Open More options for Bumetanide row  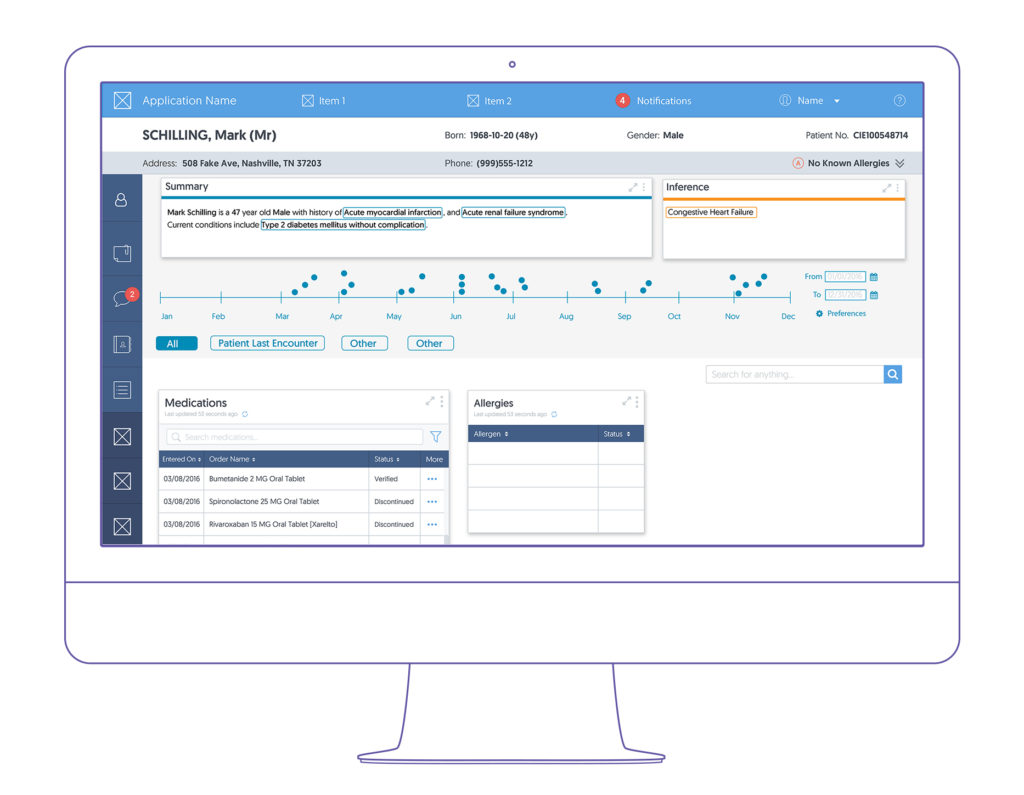point(432,479)
